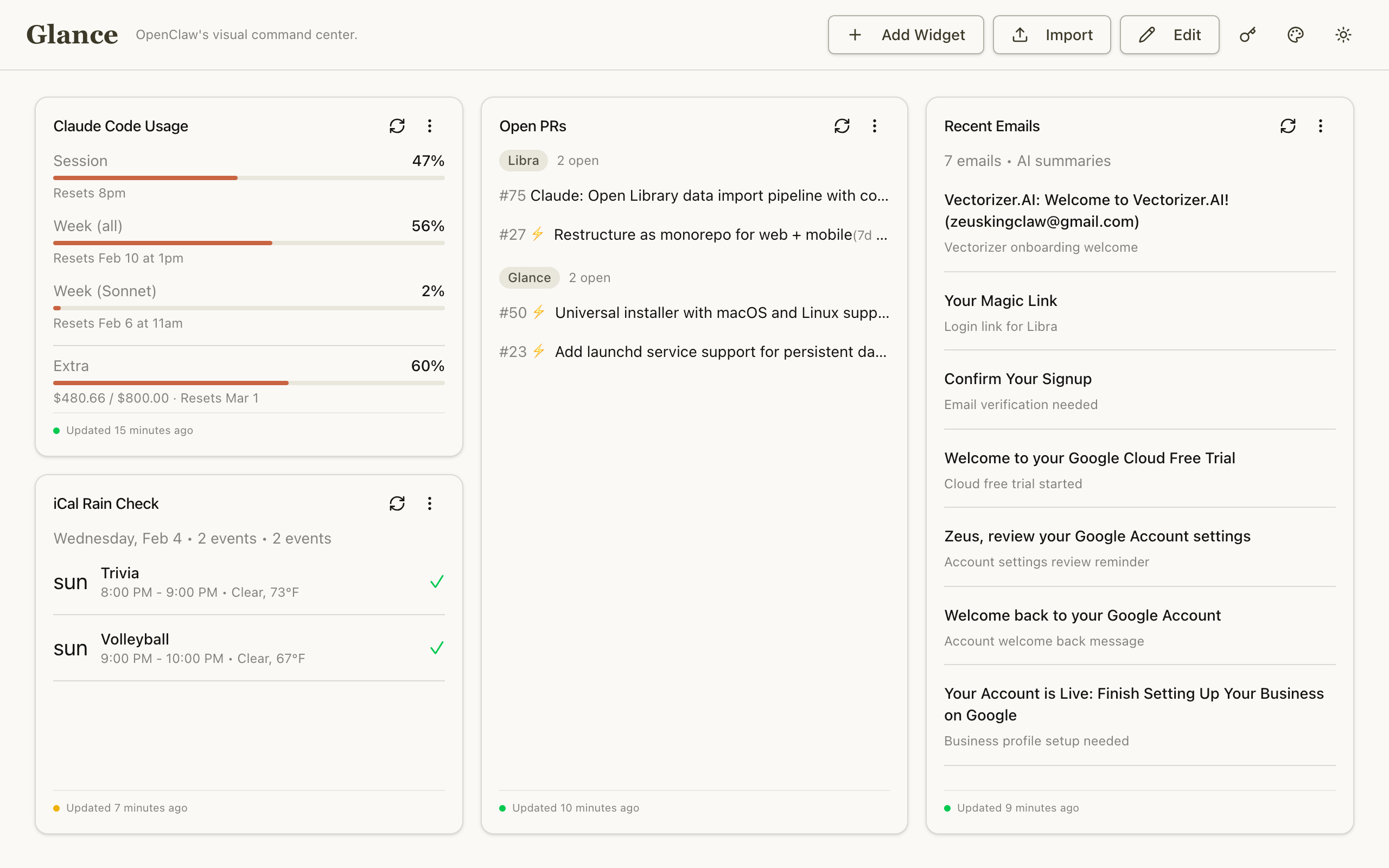Refresh the Claude Code Usage widget
Image resolution: width=1389 pixels, height=868 pixels.
pos(398,126)
